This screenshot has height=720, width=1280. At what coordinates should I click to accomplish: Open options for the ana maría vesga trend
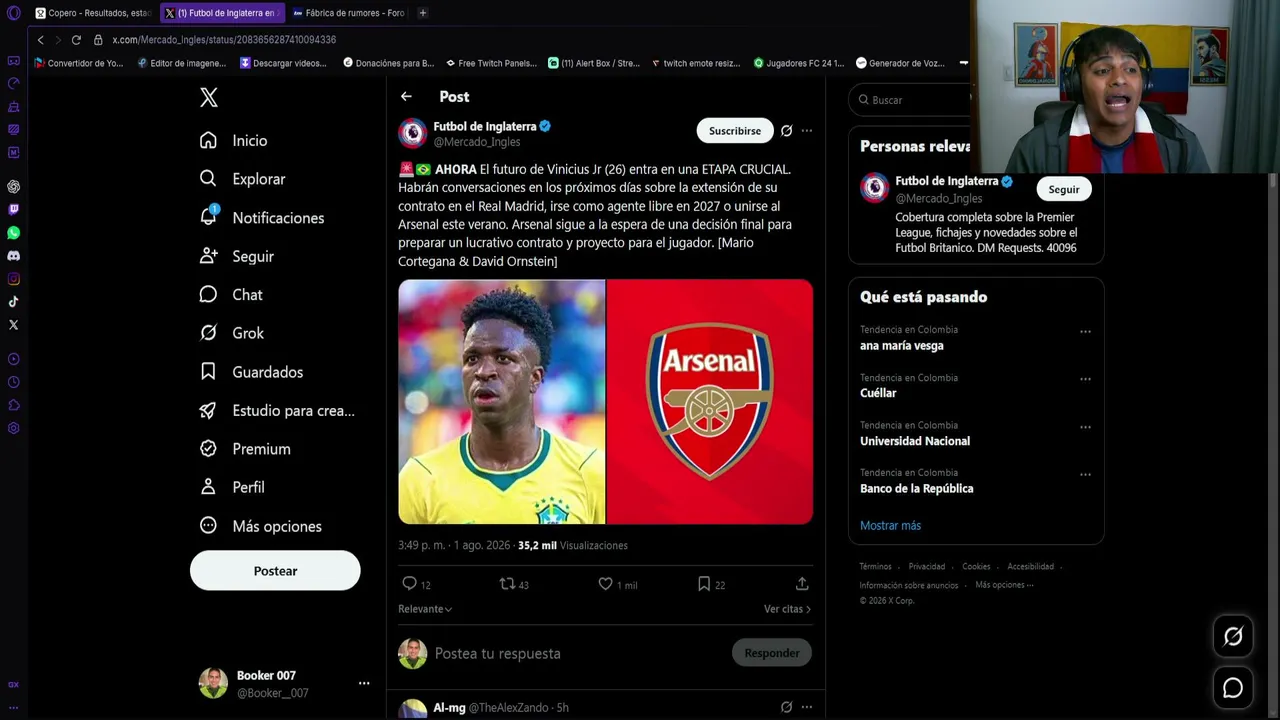click(x=1085, y=331)
